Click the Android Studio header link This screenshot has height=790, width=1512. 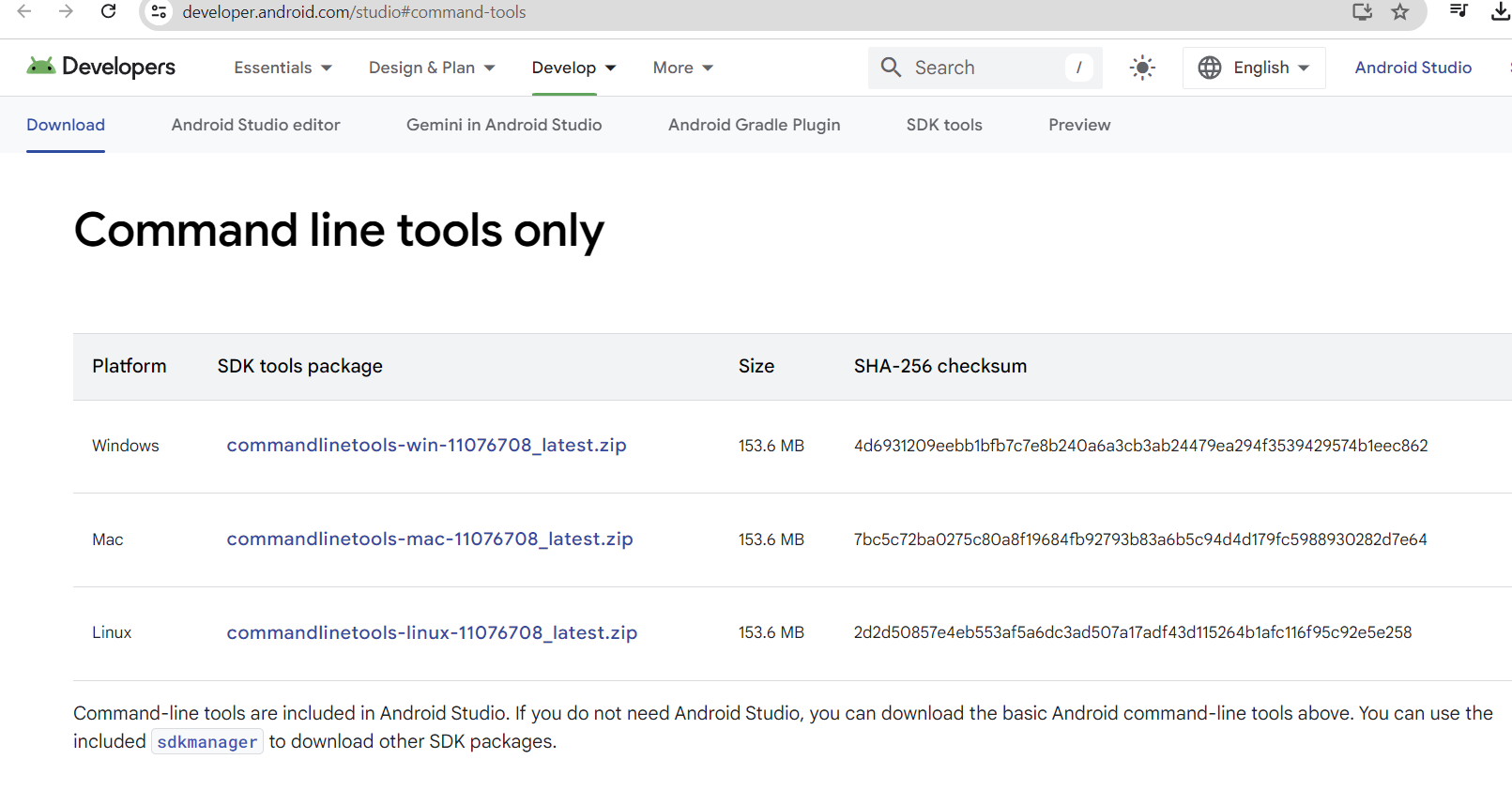pyautogui.click(x=1413, y=68)
